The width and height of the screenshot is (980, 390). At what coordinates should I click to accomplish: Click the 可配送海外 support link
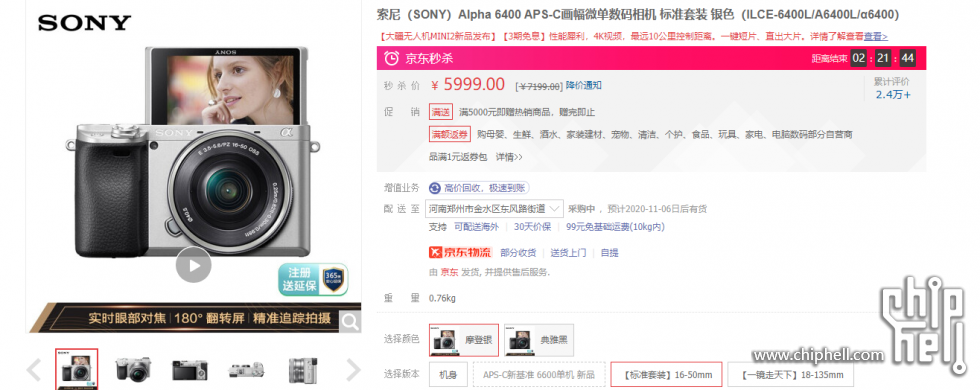click(476, 227)
